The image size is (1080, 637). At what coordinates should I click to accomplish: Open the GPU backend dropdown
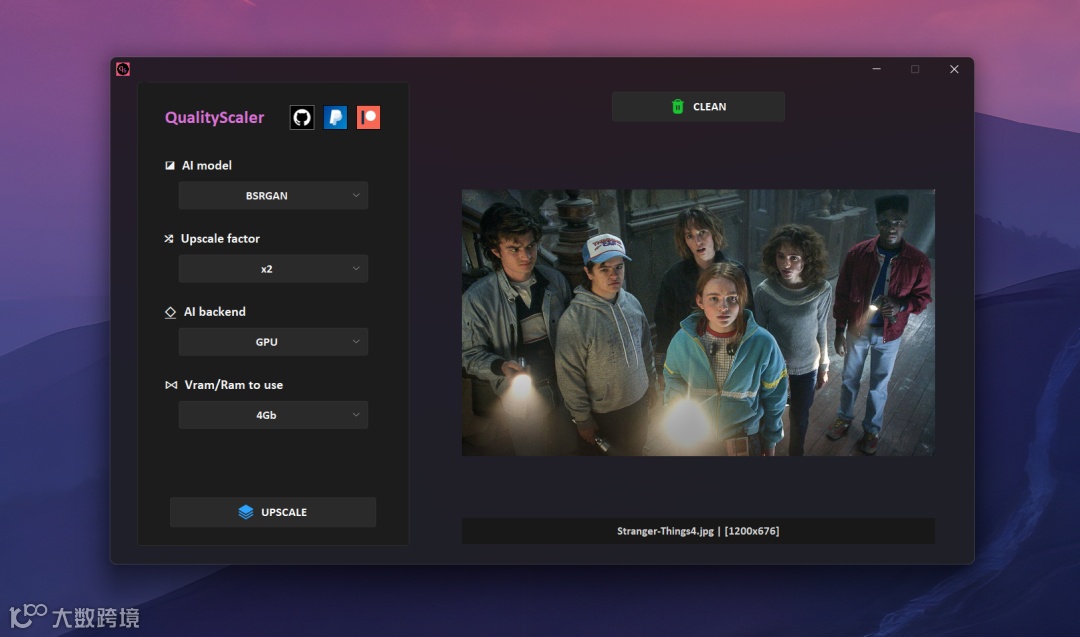[x=273, y=342]
